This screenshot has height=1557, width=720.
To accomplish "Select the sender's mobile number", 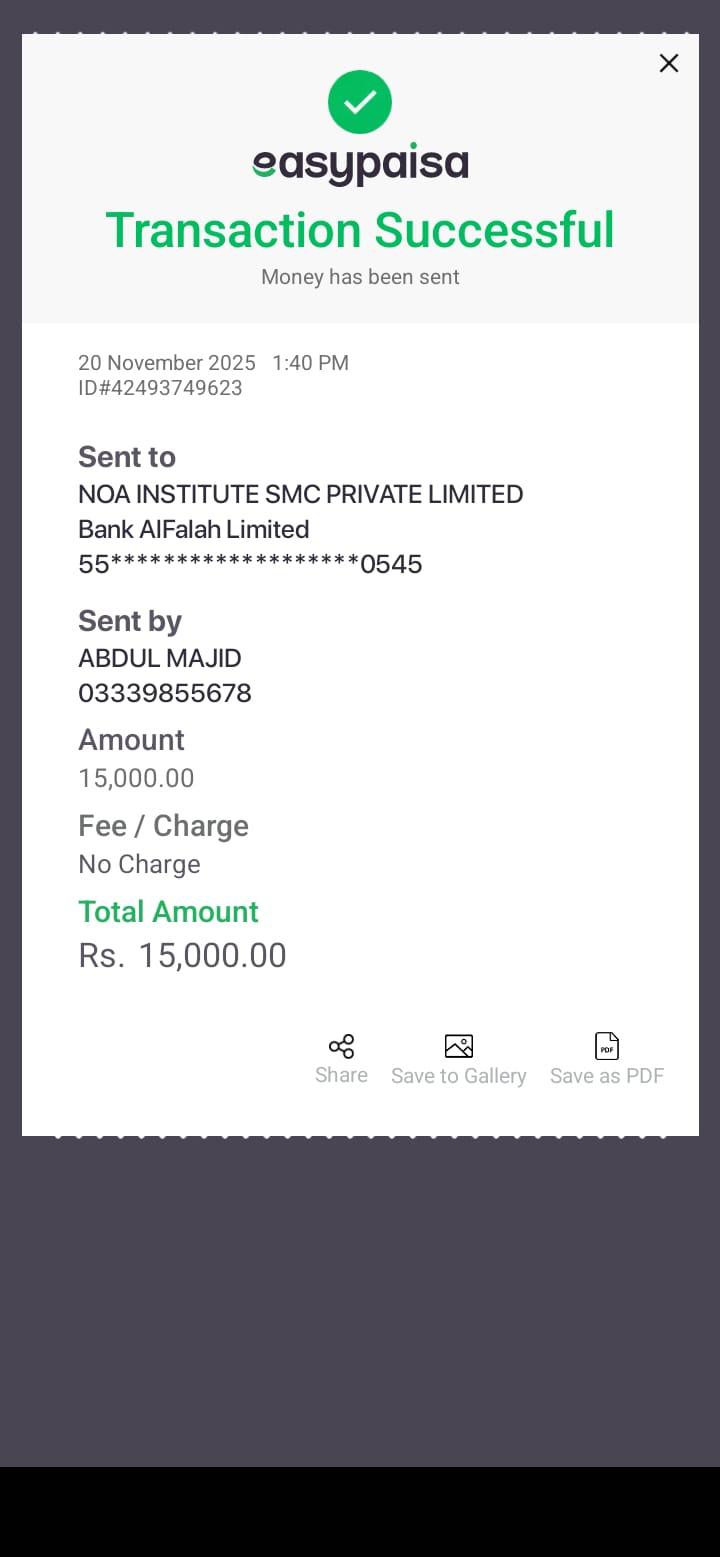I will 165,693.
